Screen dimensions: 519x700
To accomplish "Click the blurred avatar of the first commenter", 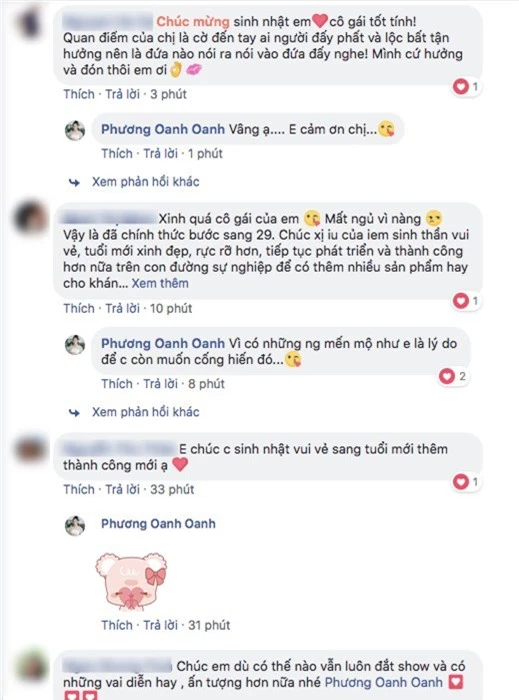I will pyautogui.click(x=30, y=22).
